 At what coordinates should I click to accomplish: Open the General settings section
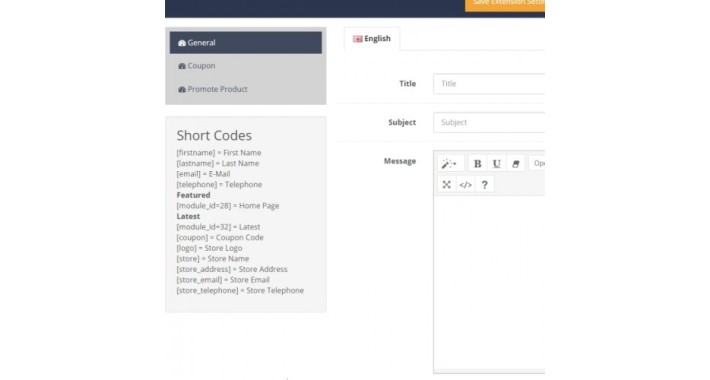coord(245,43)
